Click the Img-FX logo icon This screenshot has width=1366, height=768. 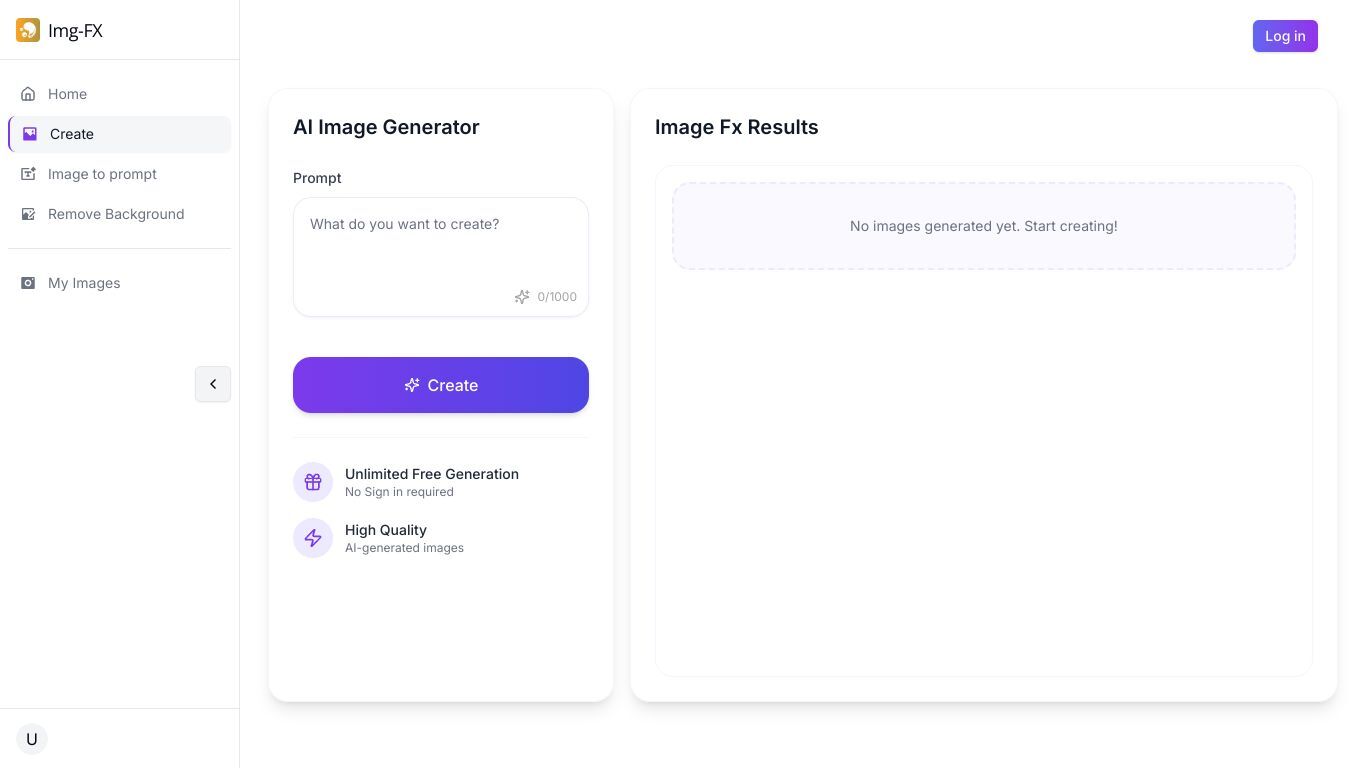(28, 30)
